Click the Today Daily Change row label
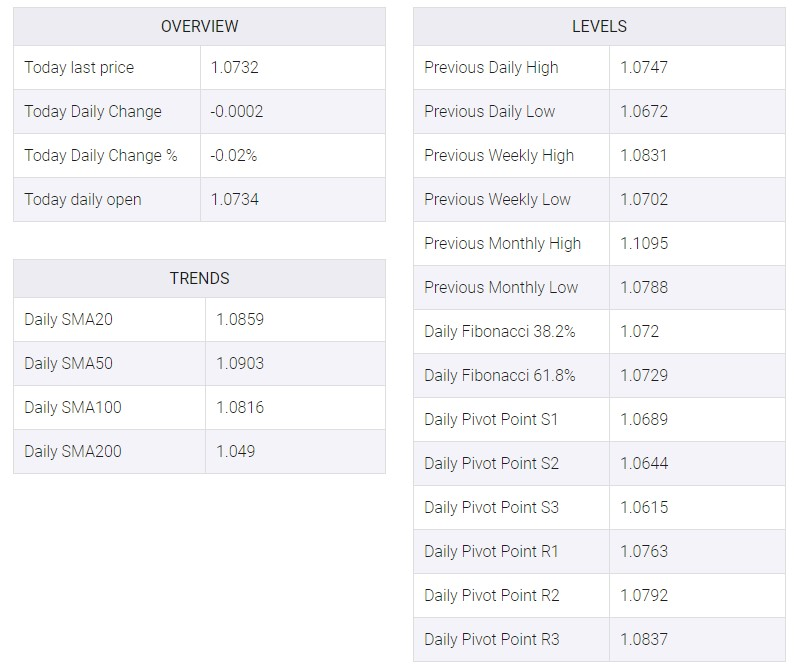 [93, 112]
